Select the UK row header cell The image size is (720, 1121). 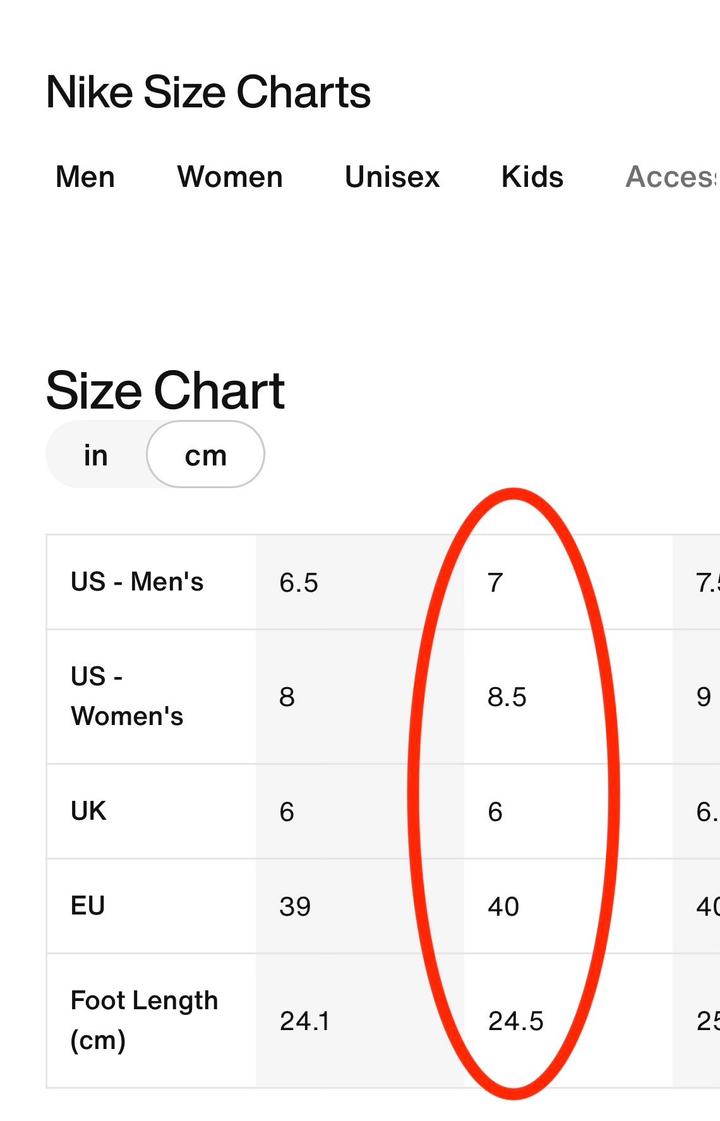pyautogui.click(x=89, y=811)
